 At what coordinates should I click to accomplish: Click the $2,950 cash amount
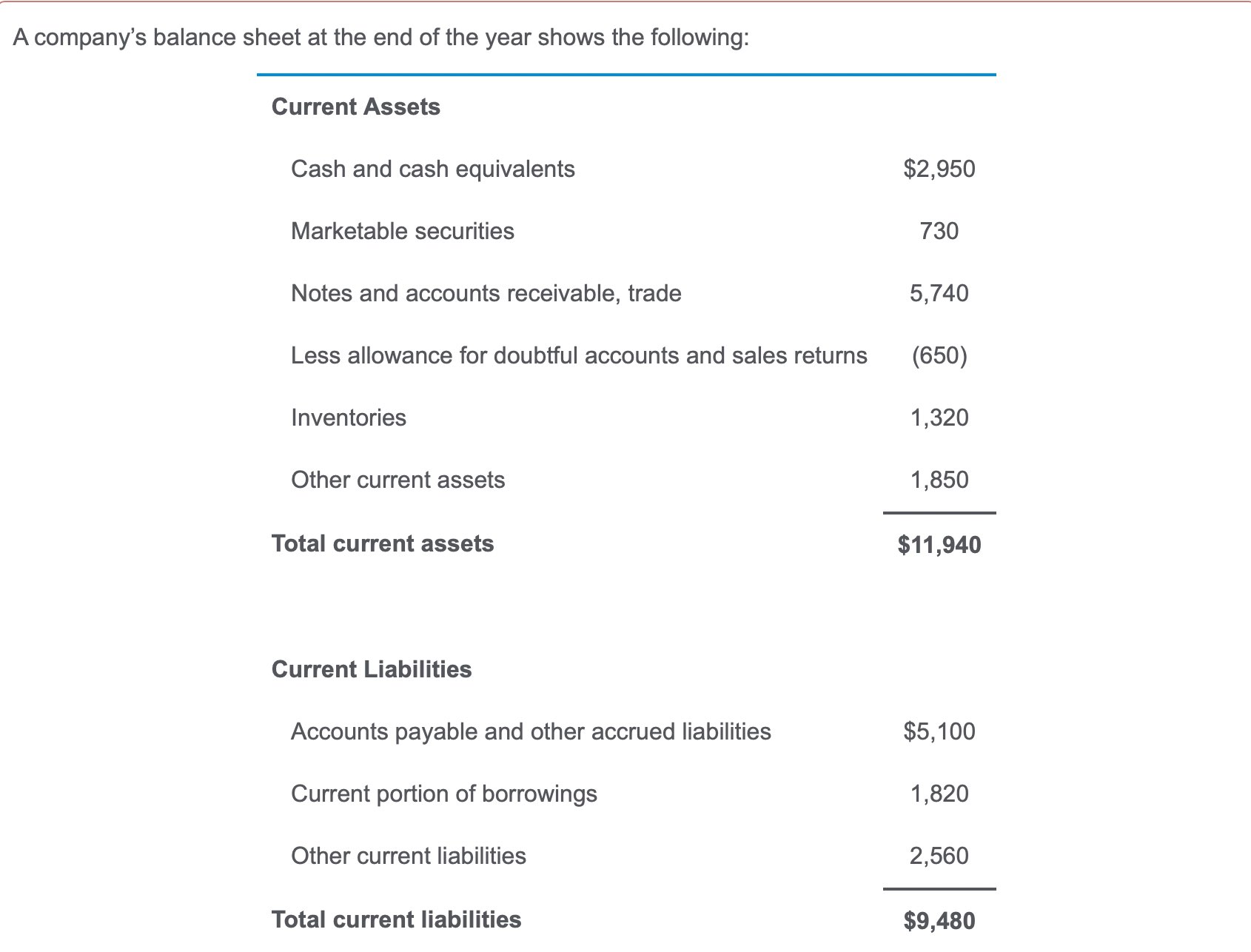pos(939,170)
